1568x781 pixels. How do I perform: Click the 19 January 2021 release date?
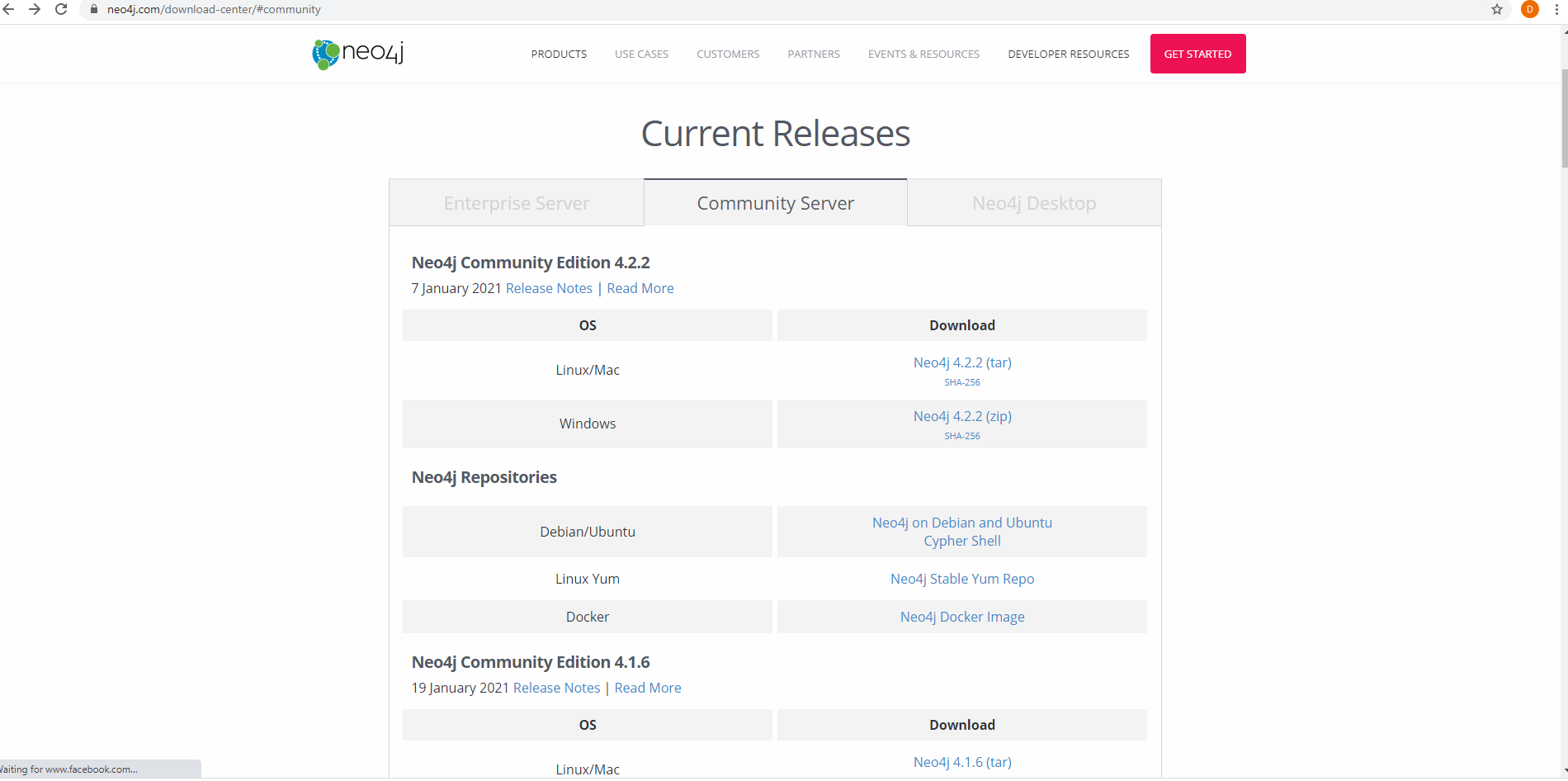(x=460, y=688)
